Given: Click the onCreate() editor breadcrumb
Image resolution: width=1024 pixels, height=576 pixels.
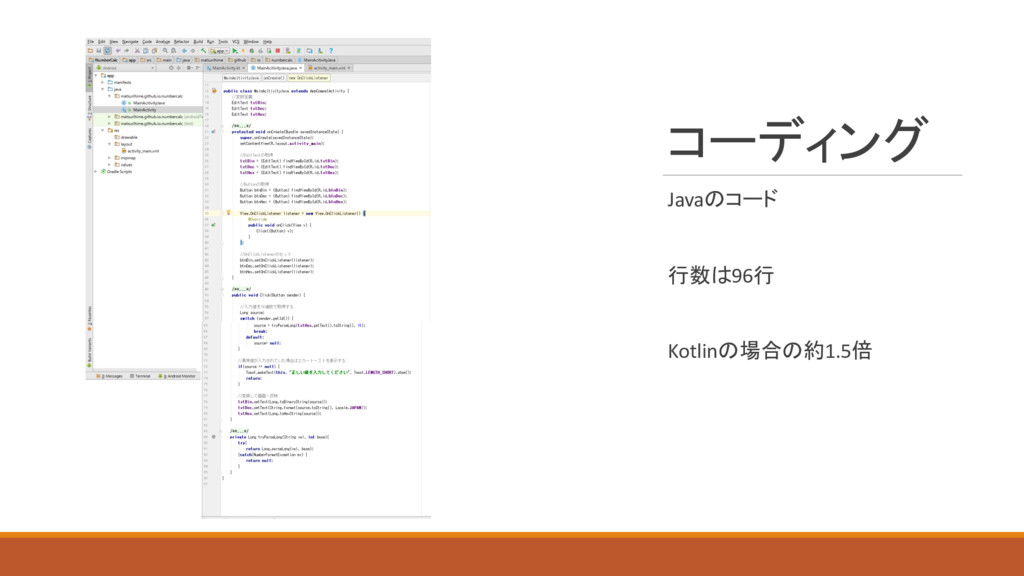Looking at the screenshot, I should coord(274,78).
